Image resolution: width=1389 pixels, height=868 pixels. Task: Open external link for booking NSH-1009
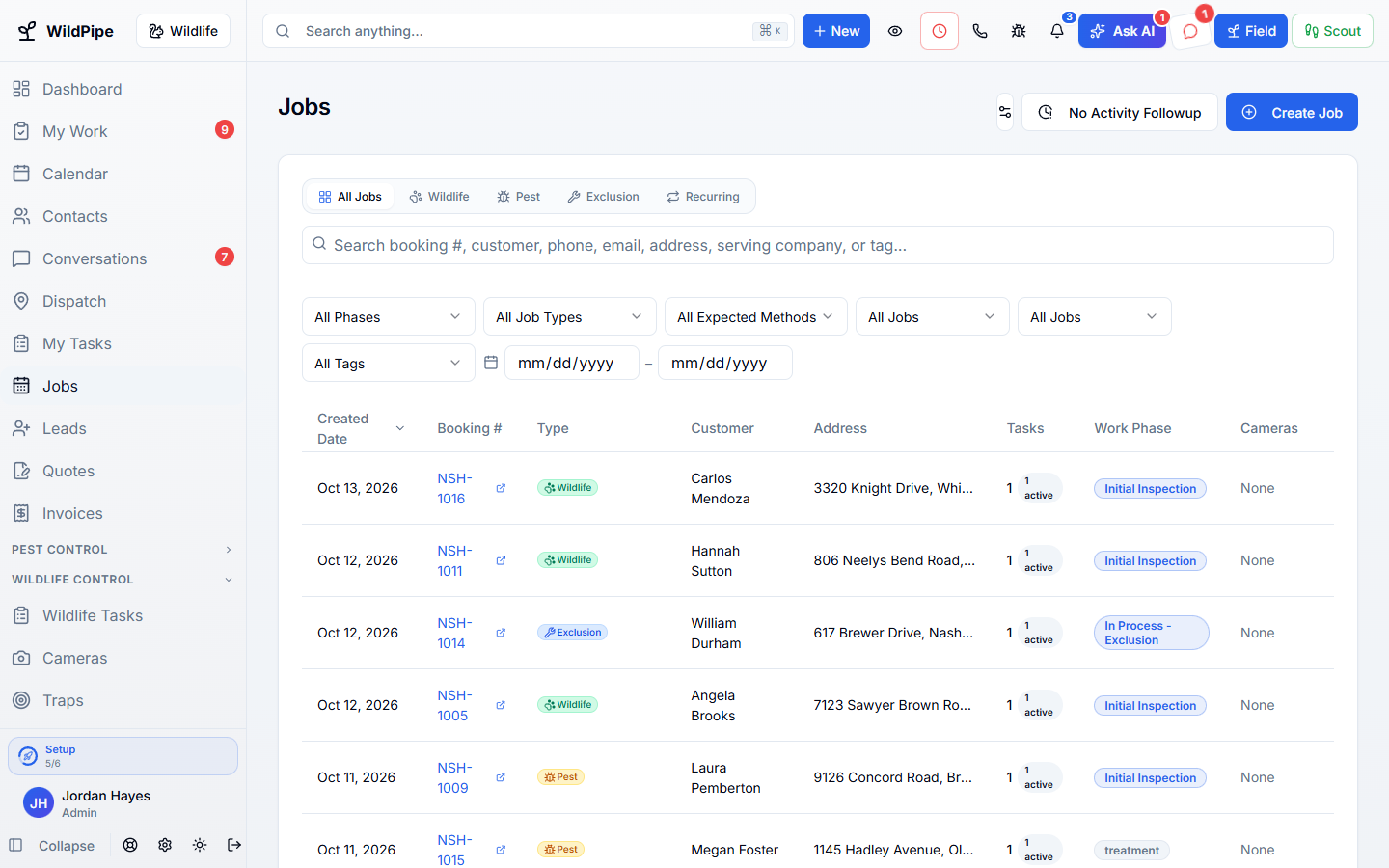[x=501, y=777]
